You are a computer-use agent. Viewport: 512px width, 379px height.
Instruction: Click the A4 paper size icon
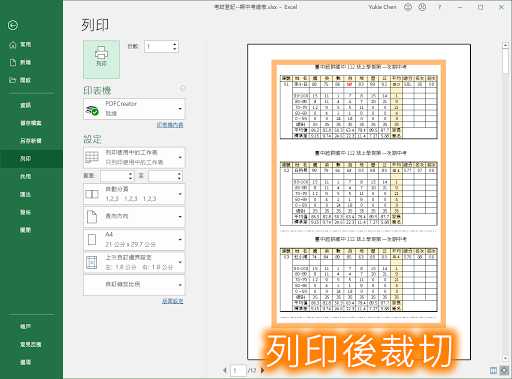click(92, 239)
